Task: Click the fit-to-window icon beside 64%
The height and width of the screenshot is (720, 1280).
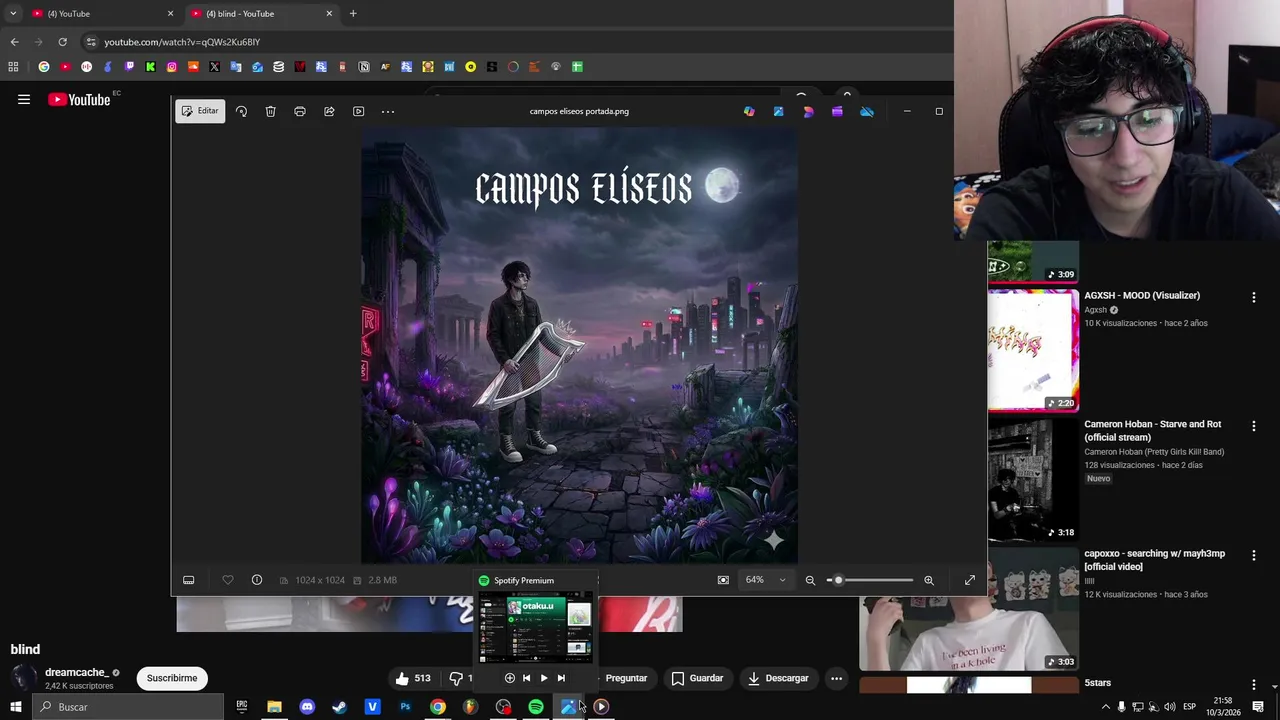Action: 723,580
